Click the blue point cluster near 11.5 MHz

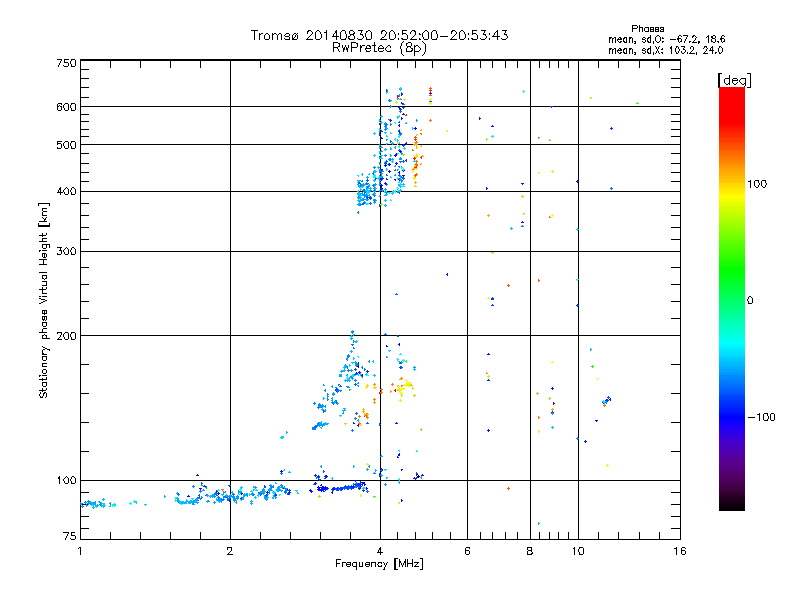pyautogui.click(x=606, y=401)
